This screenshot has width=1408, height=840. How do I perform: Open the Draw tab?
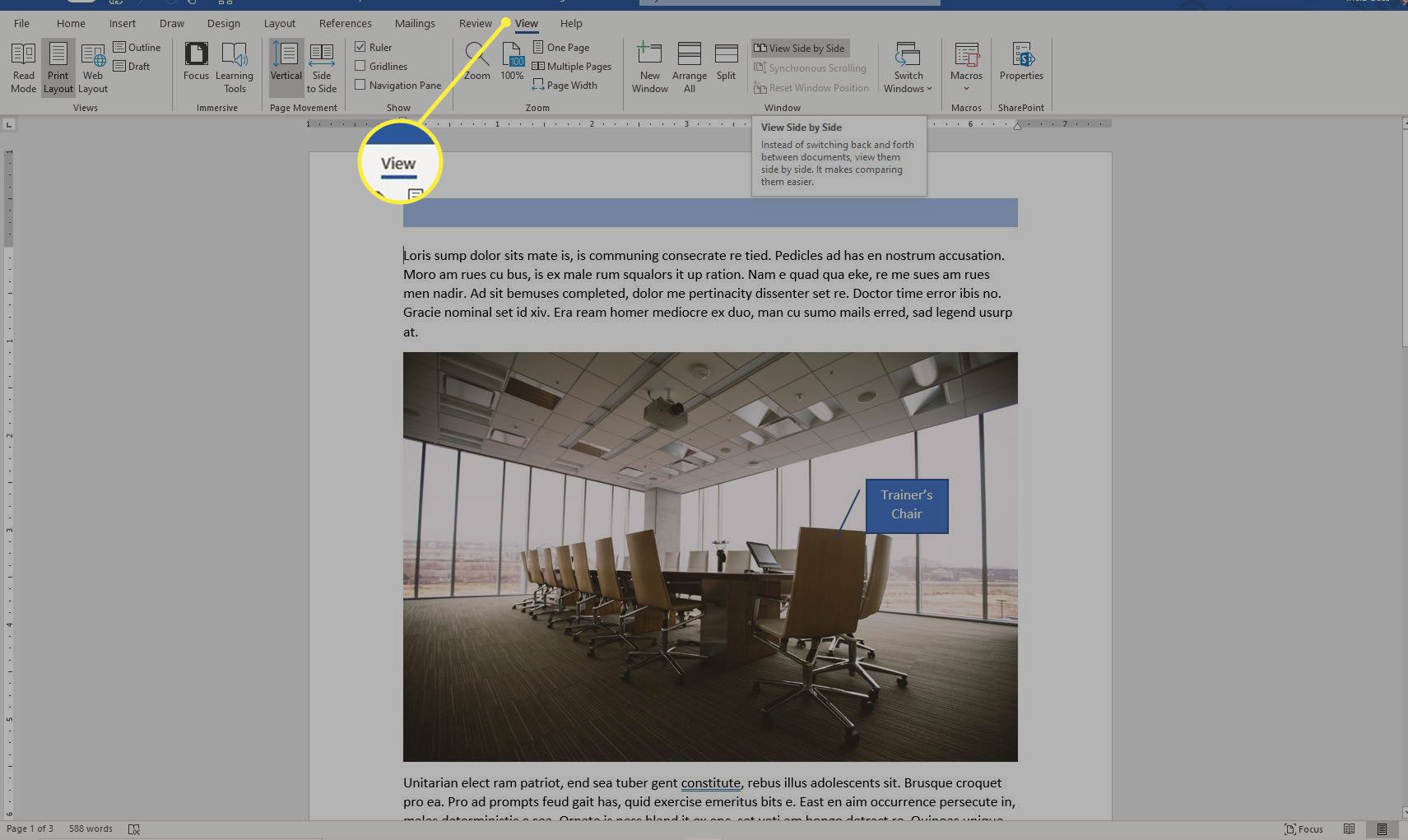[x=172, y=23]
